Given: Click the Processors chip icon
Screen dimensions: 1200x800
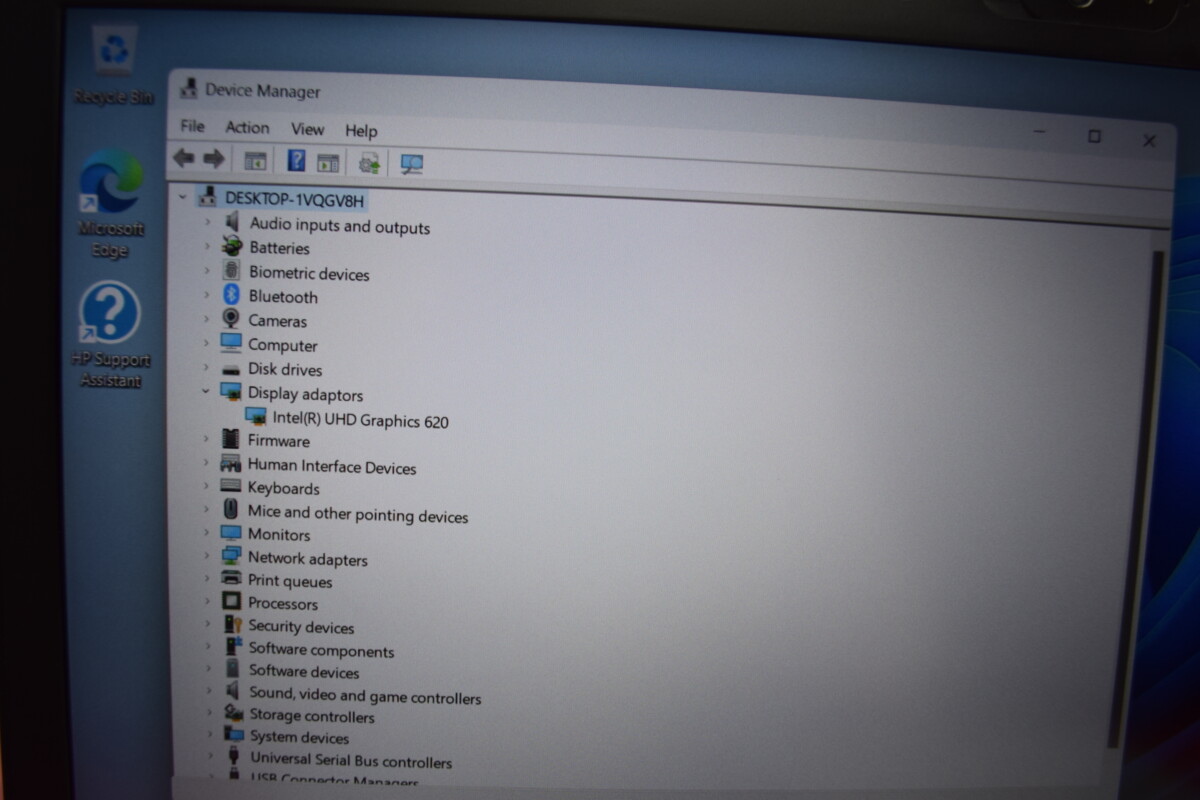Looking at the screenshot, I should pyautogui.click(x=231, y=602).
